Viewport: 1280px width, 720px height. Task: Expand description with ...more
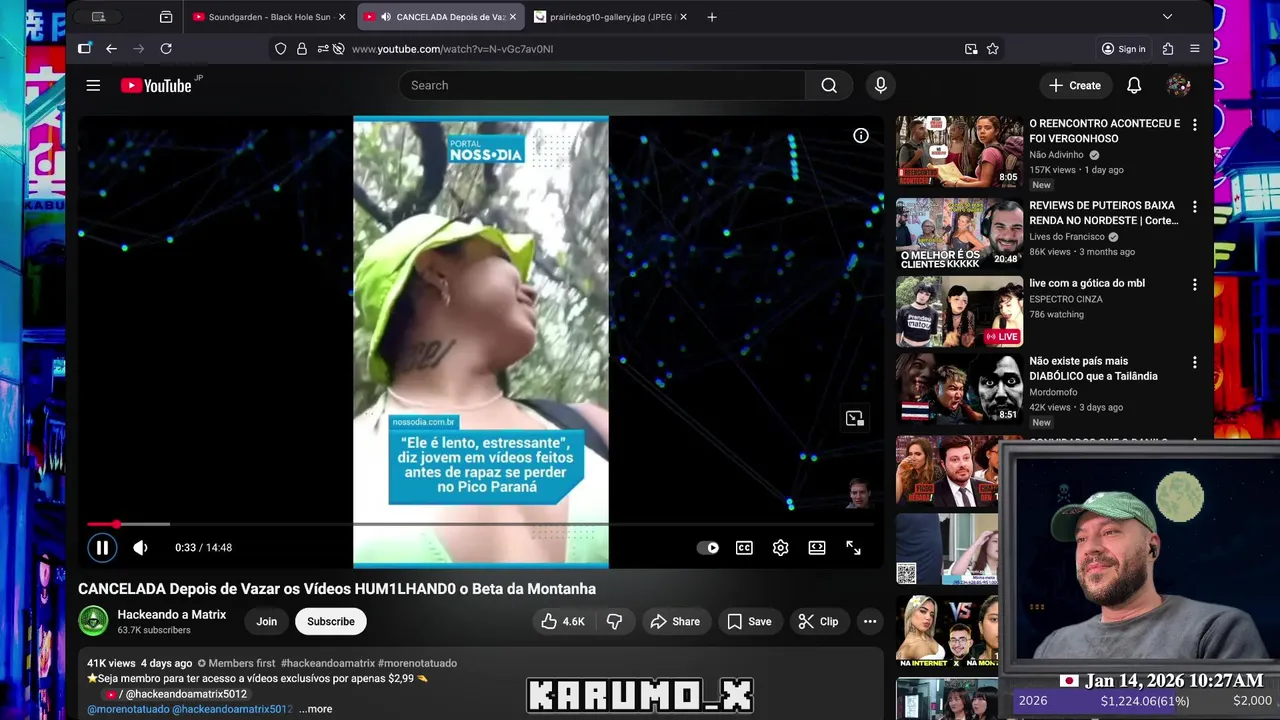pyautogui.click(x=315, y=709)
